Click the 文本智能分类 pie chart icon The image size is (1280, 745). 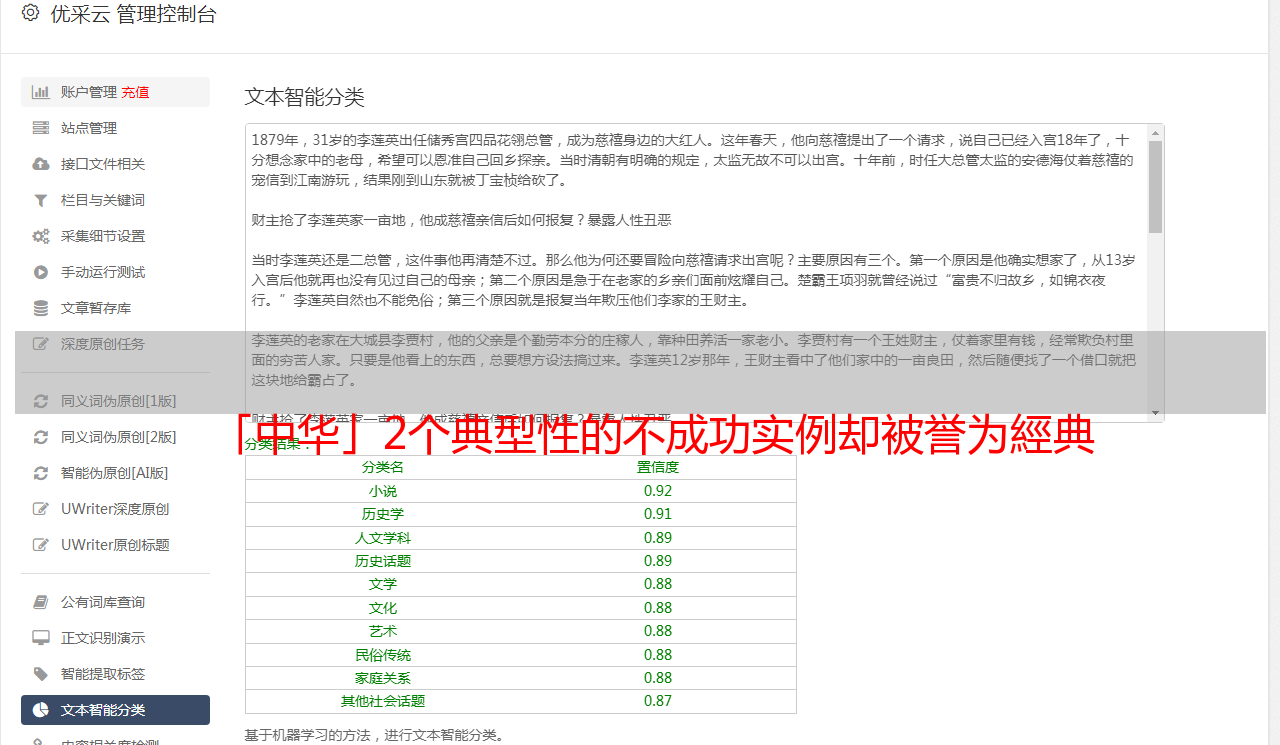pyautogui.click(x=41, y=710)
